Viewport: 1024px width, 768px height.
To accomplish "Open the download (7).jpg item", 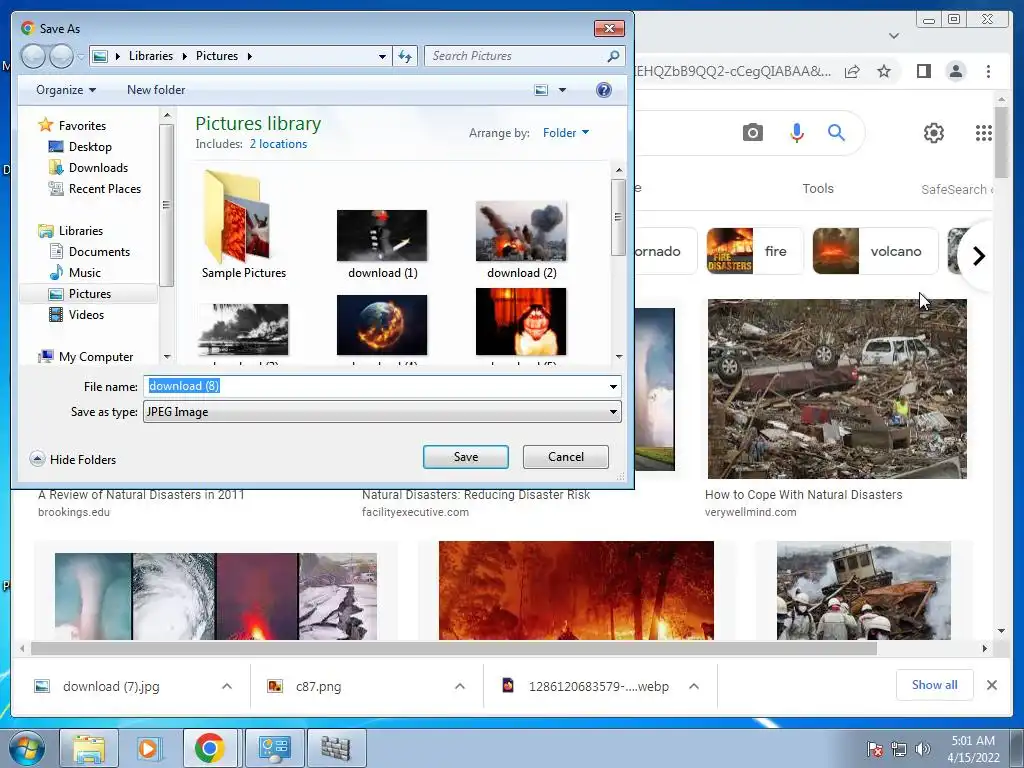I will (x=111, y=686).
